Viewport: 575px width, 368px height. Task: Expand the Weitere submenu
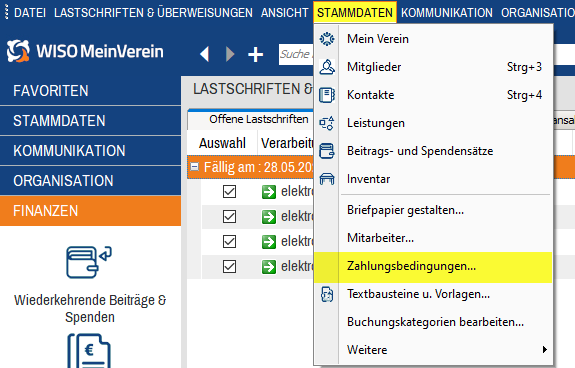point(433,350)
